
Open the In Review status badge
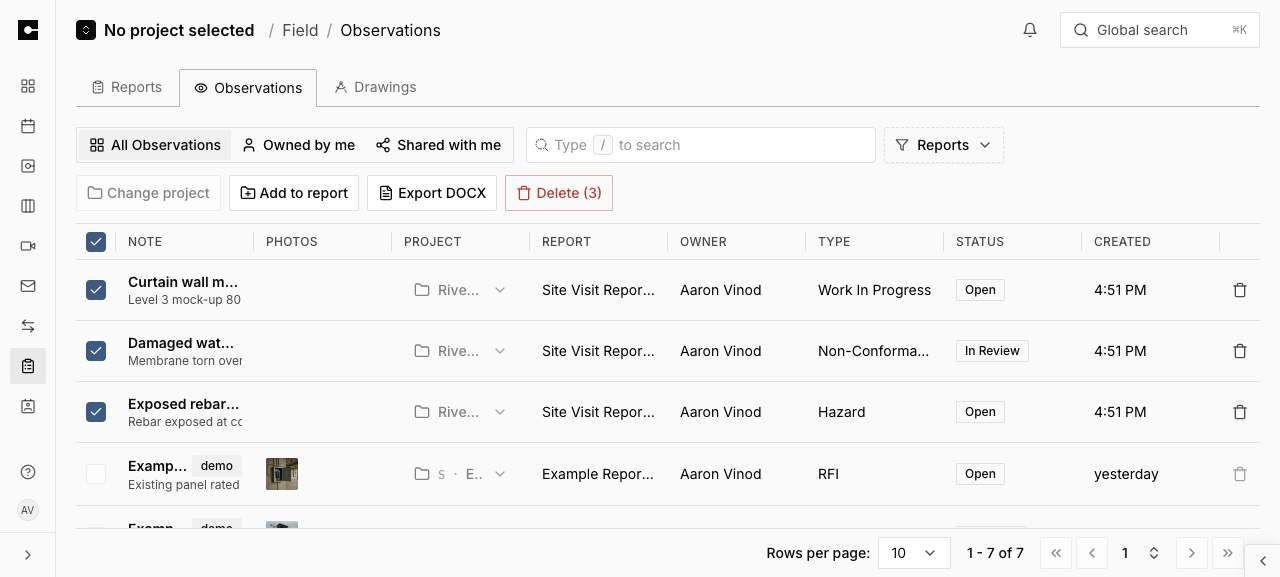point(992,351)
